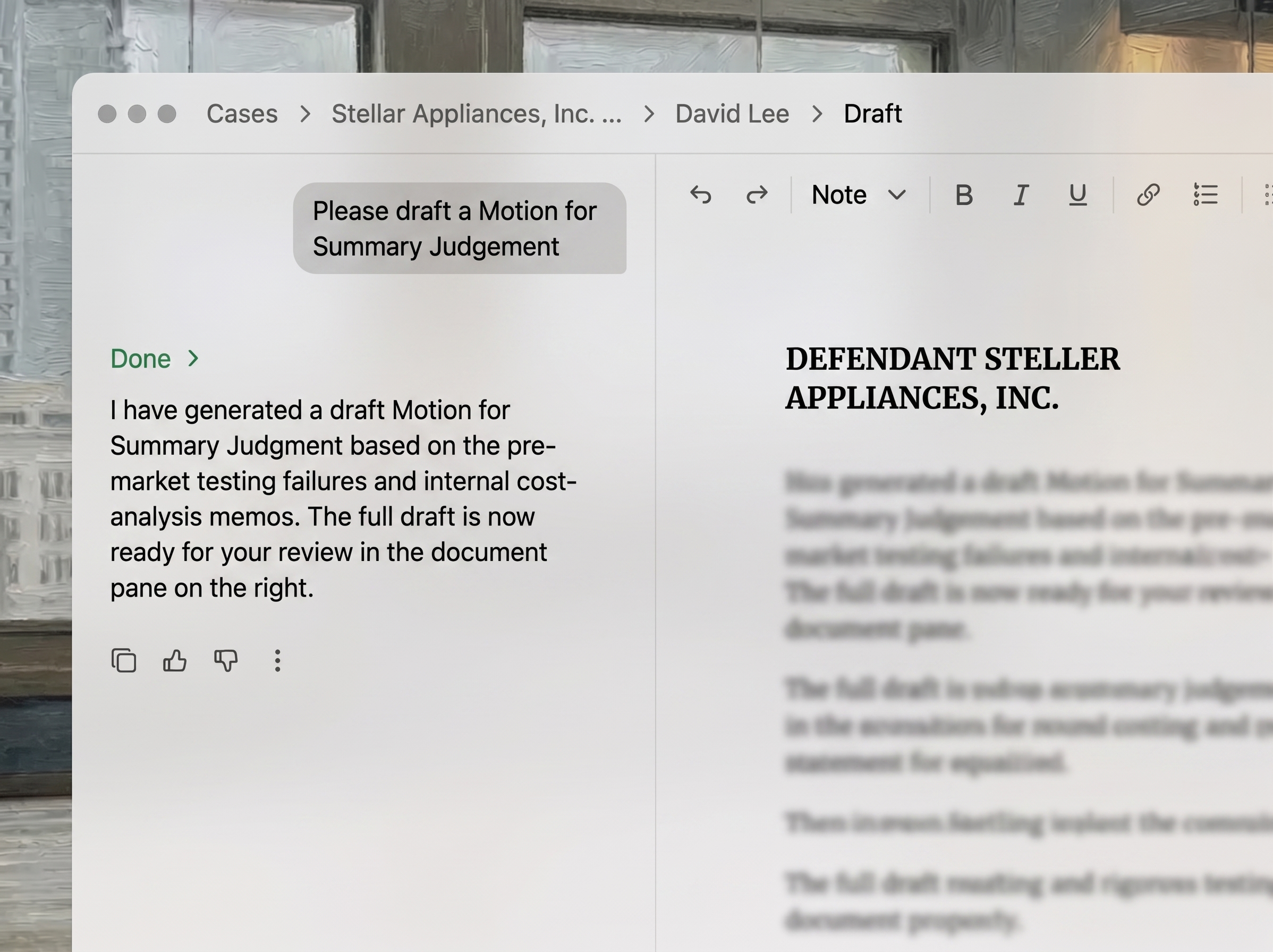This screenshot has width=1273, height=952.
Task: Go to Cases in breadcrumb
Action: click(x=242, y=113)
